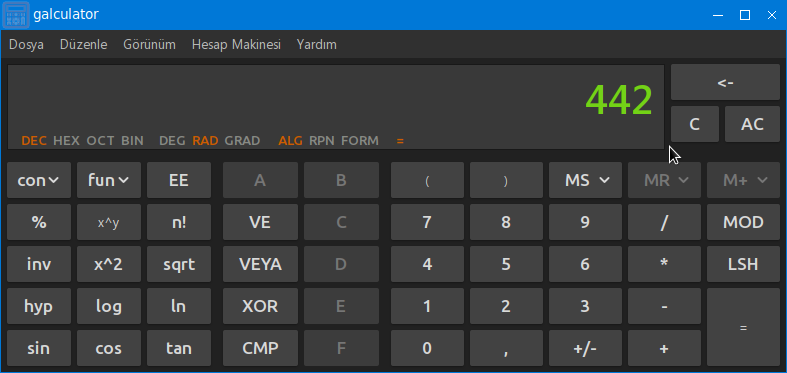787x373 pixels.
Task: Open the MR memory recall dropdown
Action: 665,180
